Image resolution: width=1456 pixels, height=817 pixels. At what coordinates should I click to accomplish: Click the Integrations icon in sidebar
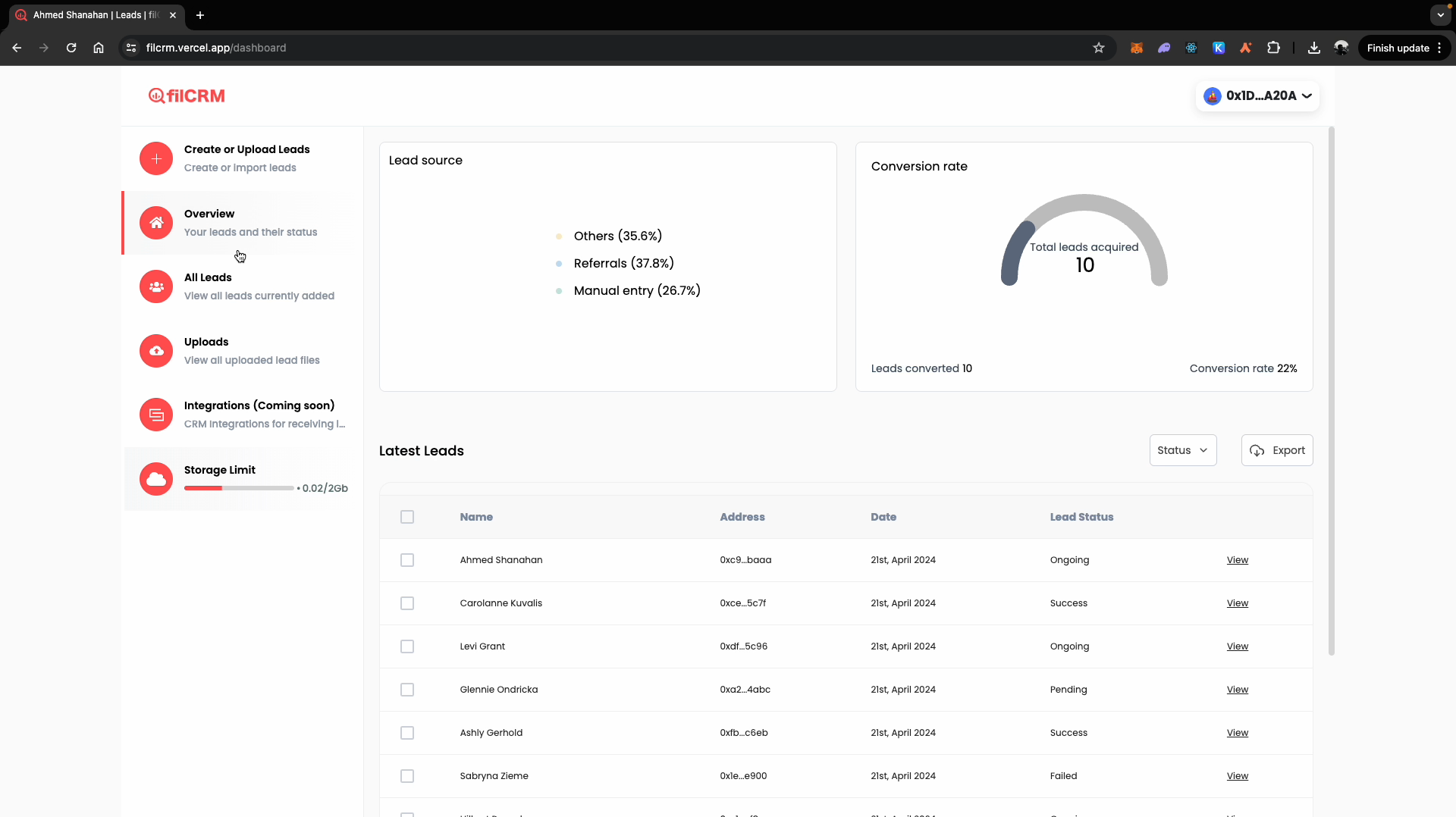coord(156,415)
